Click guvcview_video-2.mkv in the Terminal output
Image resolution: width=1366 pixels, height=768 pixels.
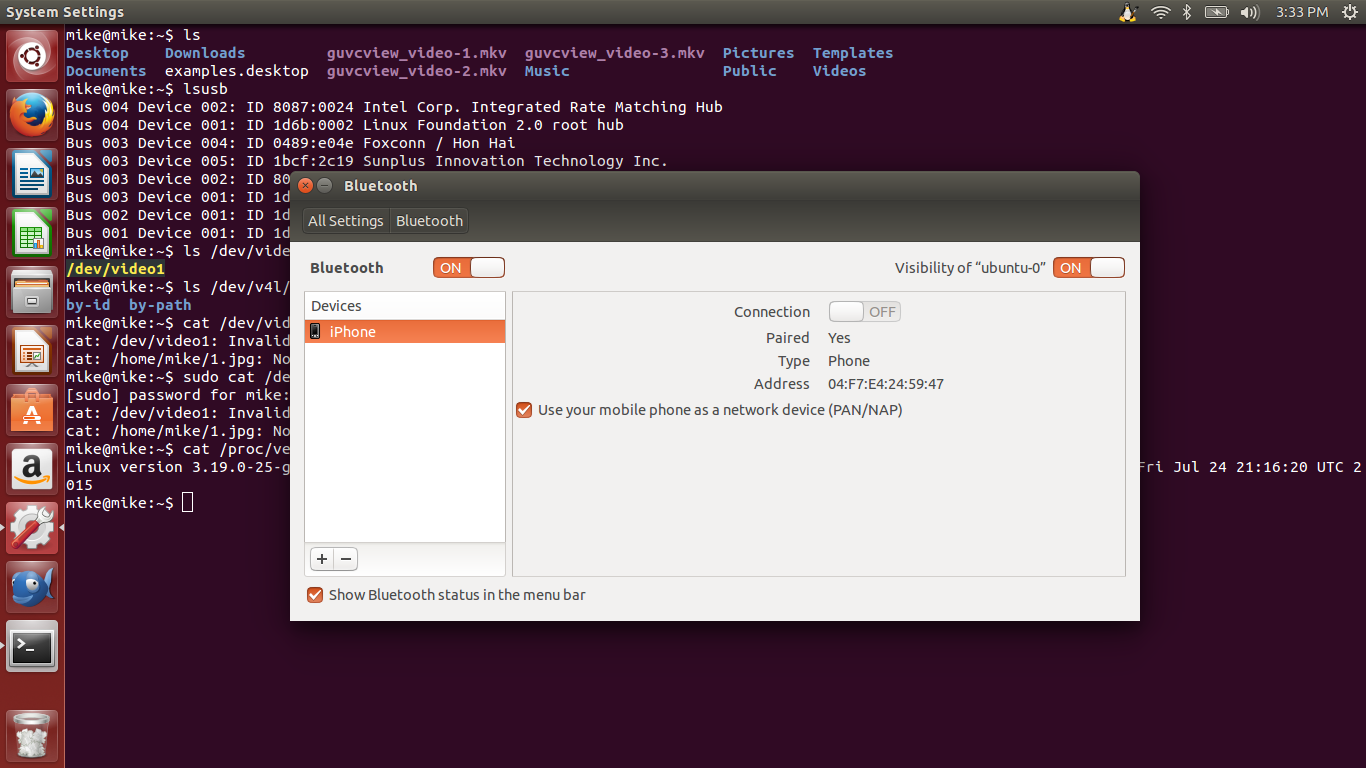(417, 71)
